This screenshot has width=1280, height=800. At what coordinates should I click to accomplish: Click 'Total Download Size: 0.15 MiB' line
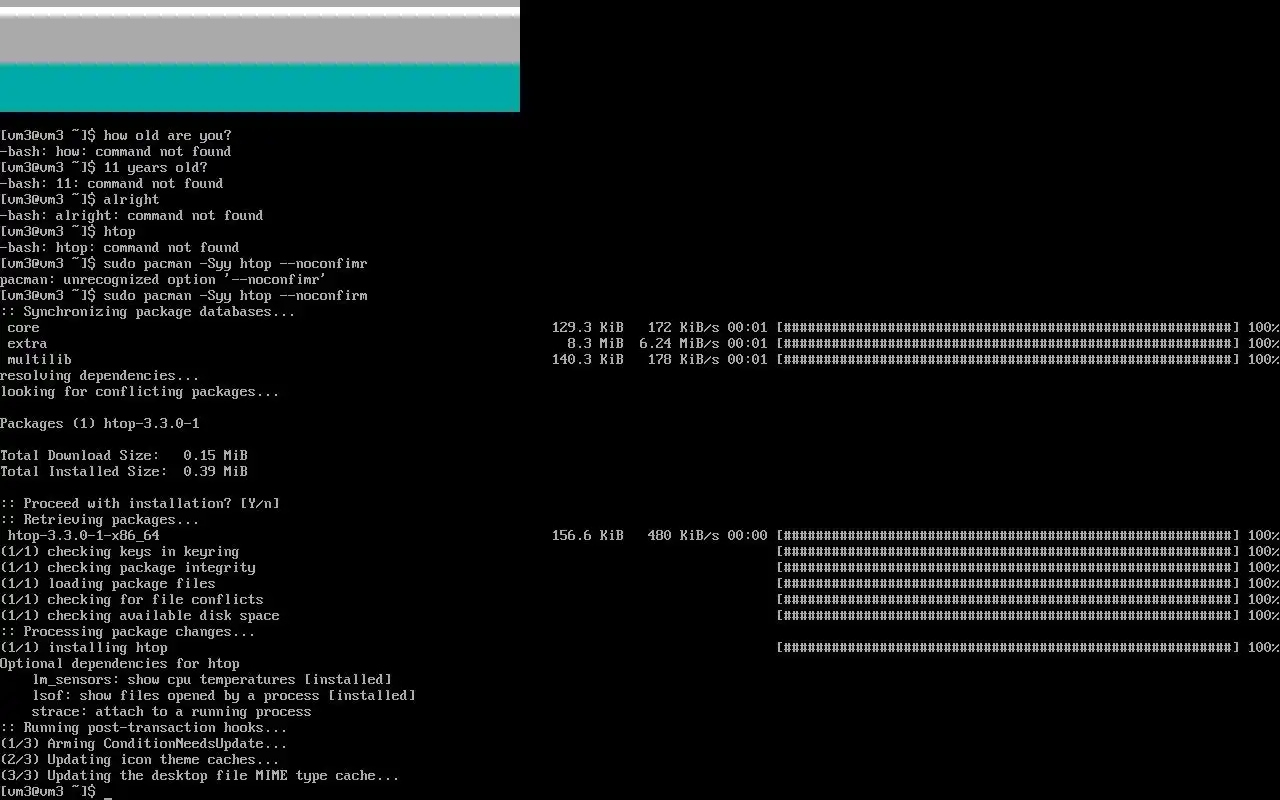[124, 456]
